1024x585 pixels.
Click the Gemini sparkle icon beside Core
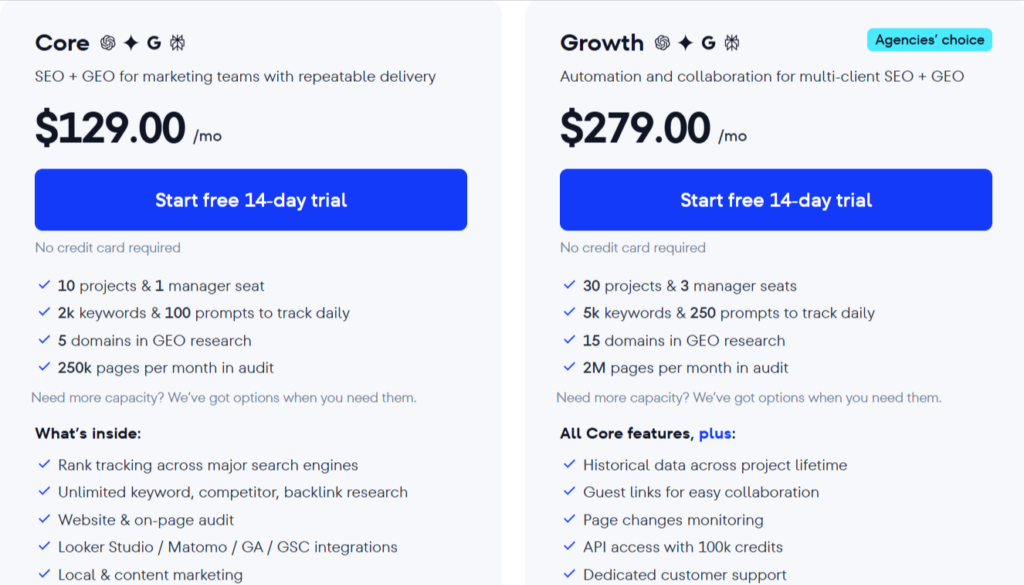point(131,43)
